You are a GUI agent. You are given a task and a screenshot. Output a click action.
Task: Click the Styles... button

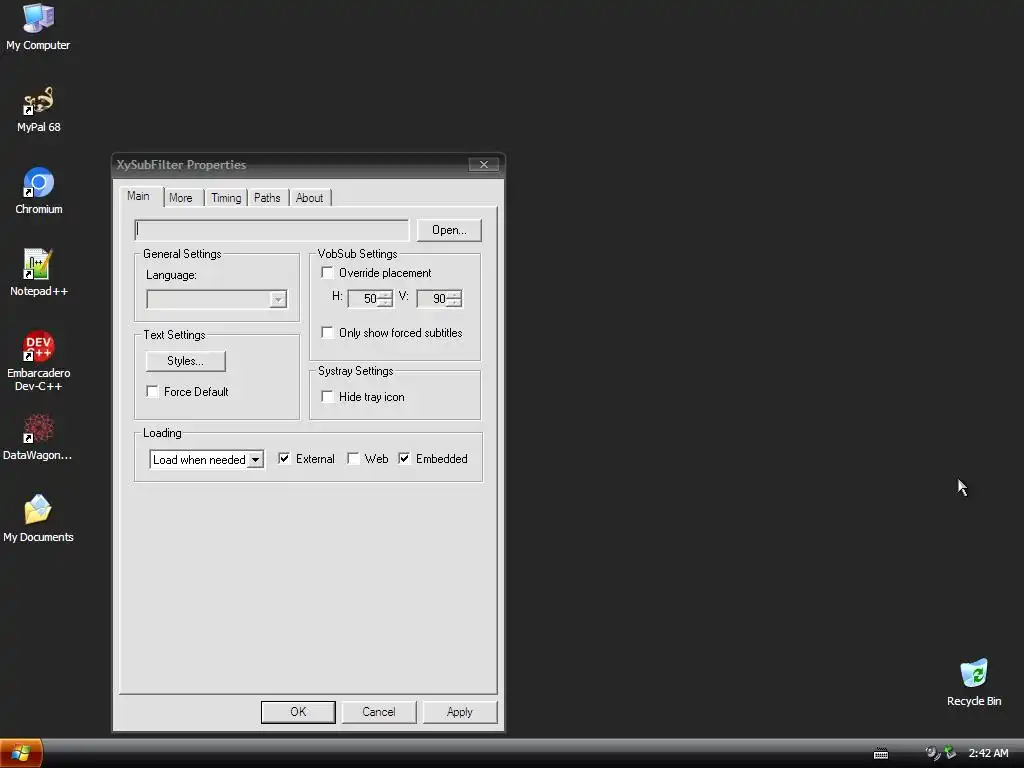point(185,360)
